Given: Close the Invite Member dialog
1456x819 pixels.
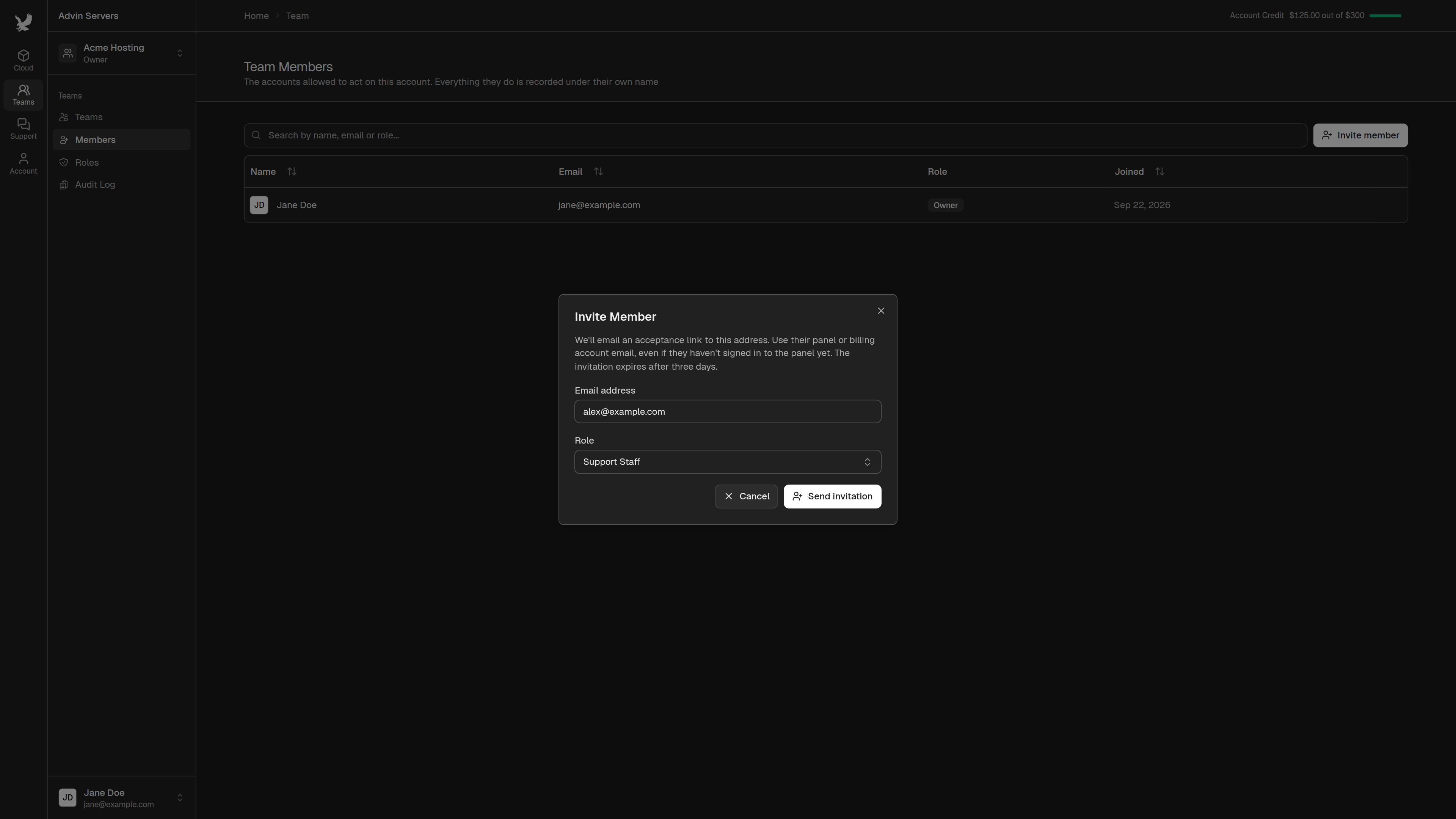Looking at the screenshot, I should (881, 311).
